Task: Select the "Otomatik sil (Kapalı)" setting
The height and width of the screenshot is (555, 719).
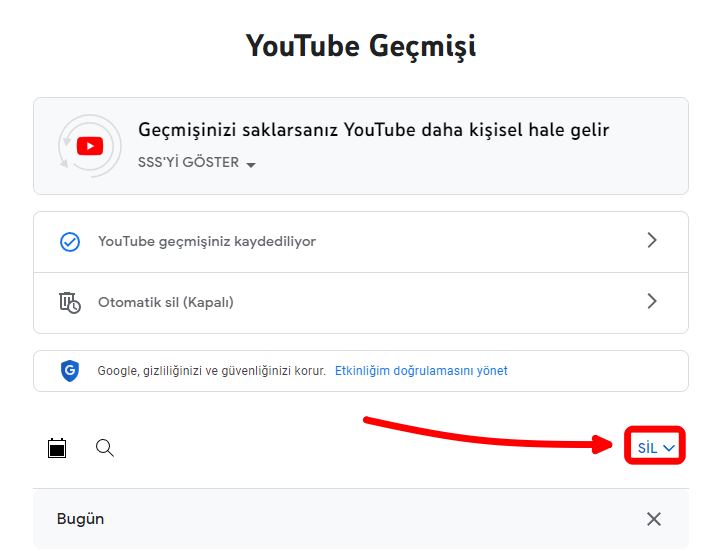Action: (165, 302)
